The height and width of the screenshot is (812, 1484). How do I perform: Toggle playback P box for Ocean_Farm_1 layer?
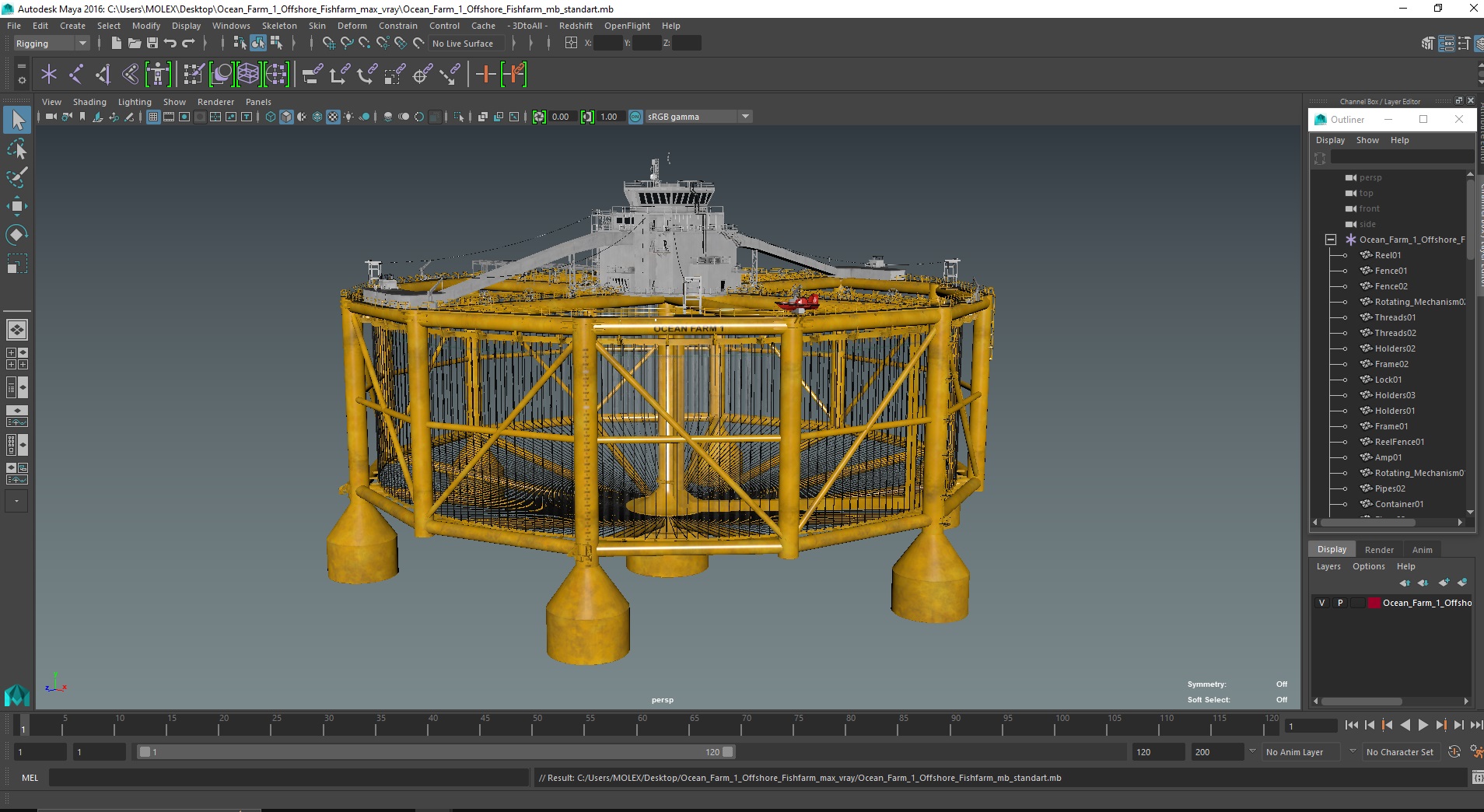pyautogui.click(x=1340, y=603)
